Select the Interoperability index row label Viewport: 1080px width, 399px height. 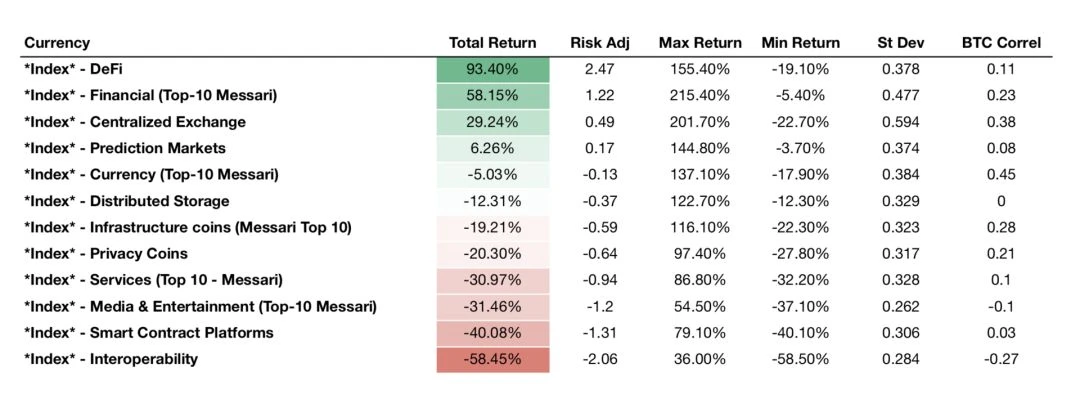tap(111, 358)
